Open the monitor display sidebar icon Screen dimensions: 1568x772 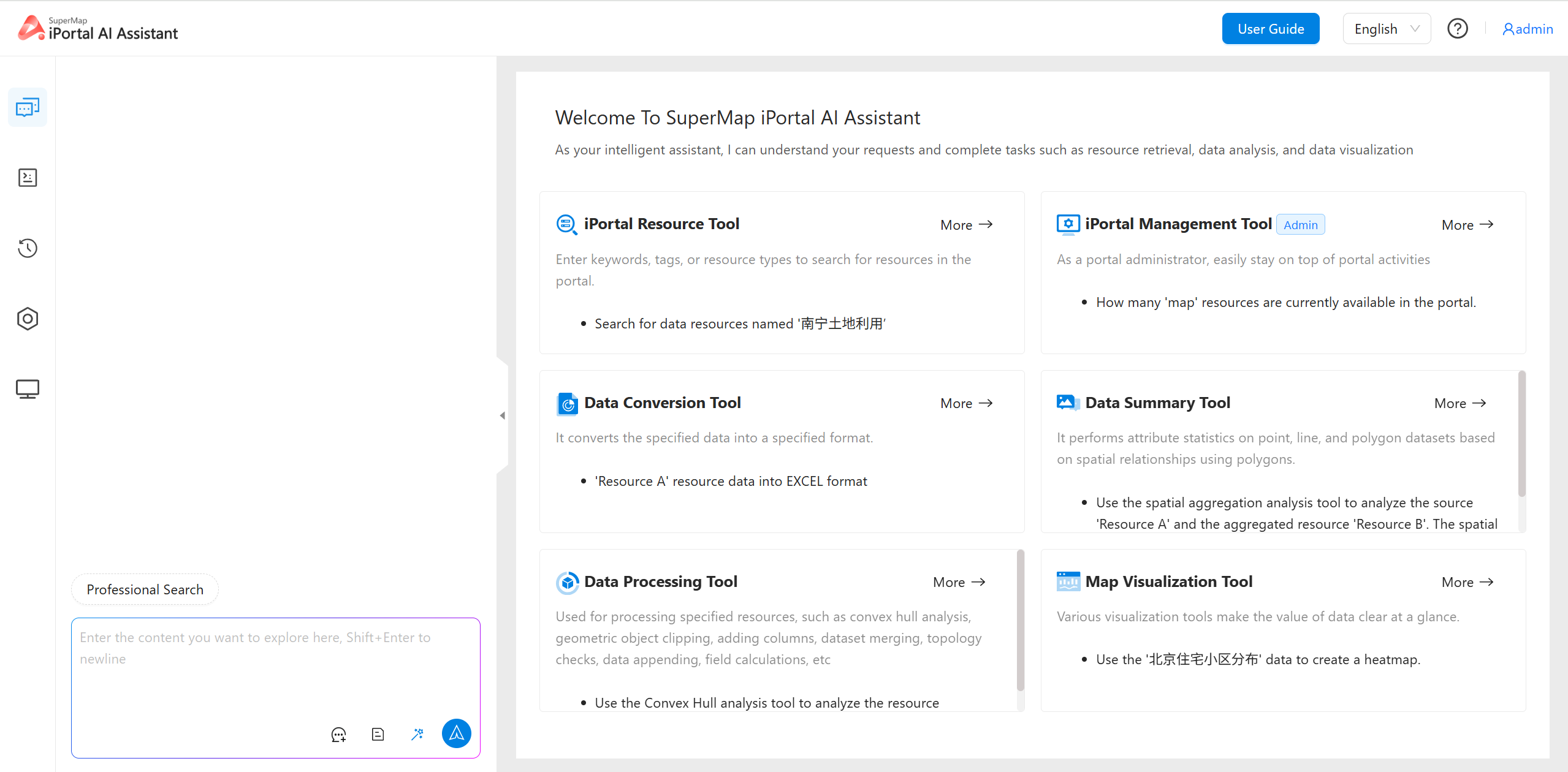click(x=28, y=389)
